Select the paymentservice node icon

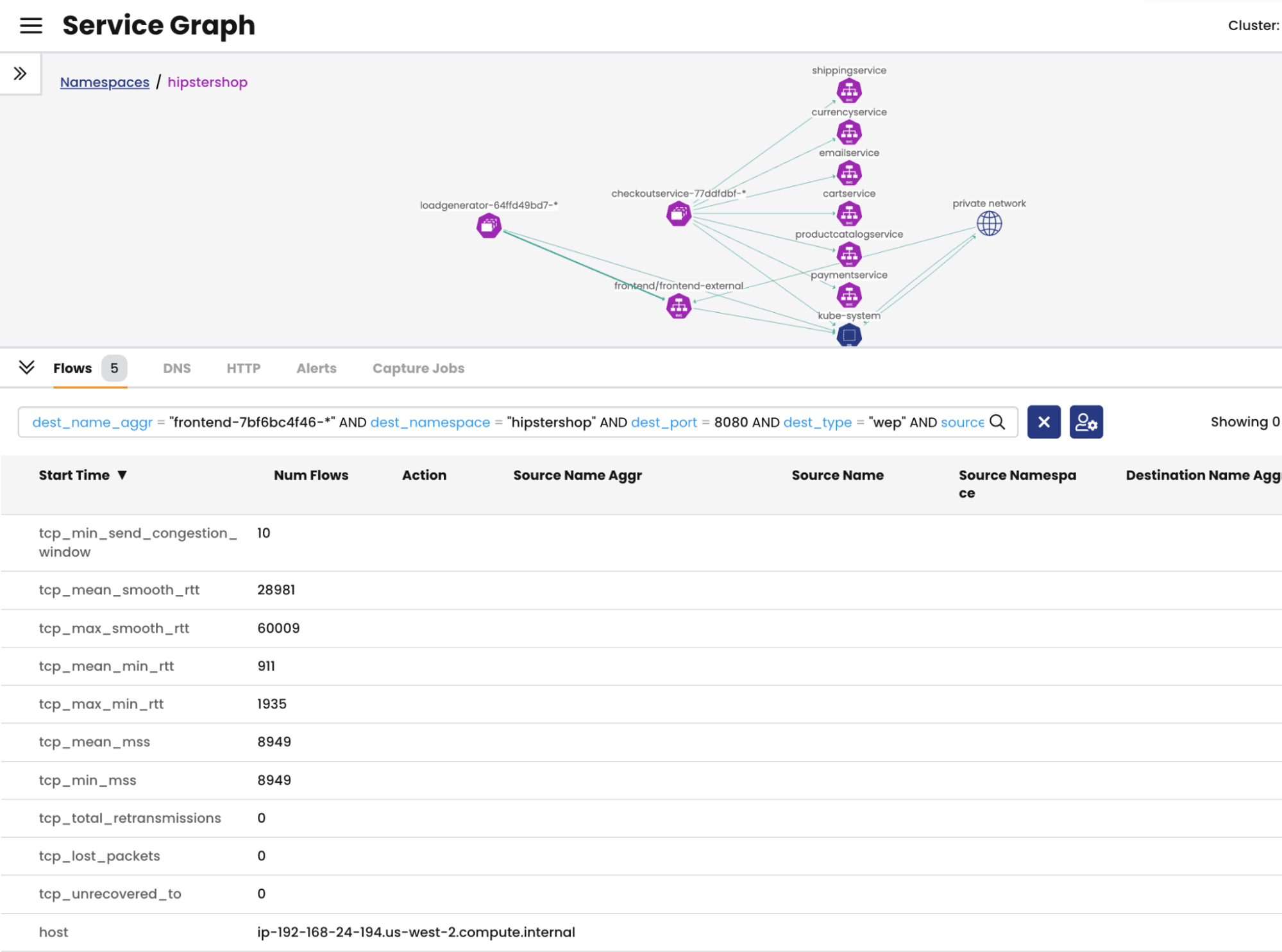click(848, 296)
